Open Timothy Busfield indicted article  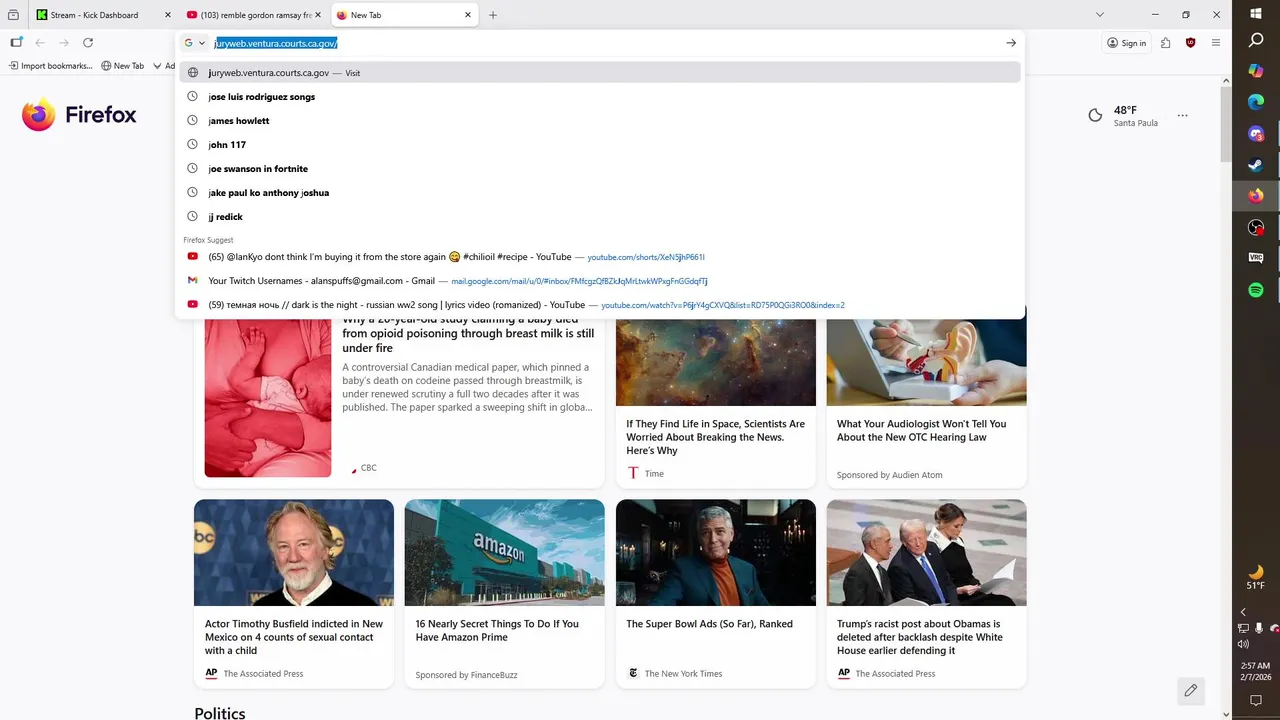point(294,637)
